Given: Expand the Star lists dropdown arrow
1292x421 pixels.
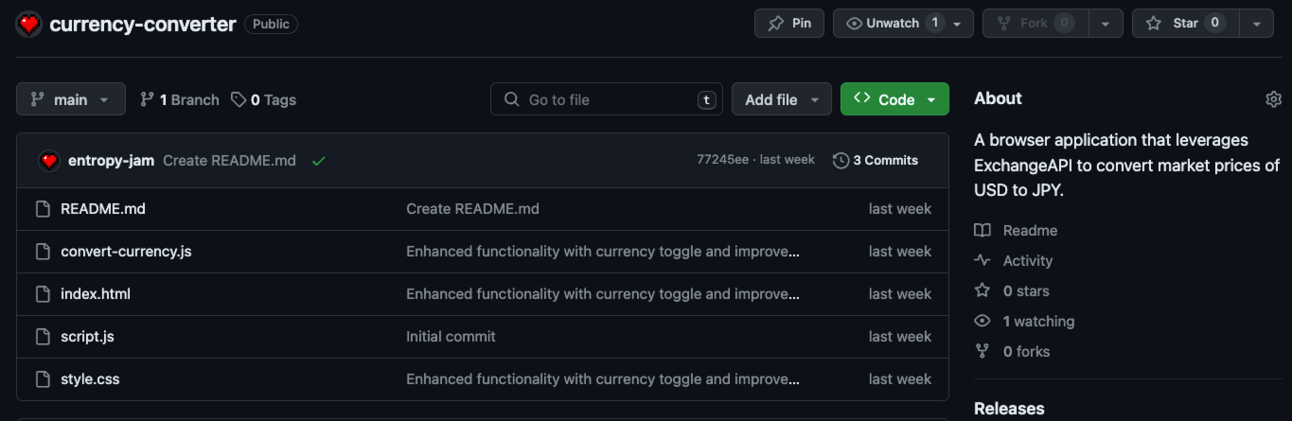Looking at the screenshot, I should pyautogui.click(x=1256, y=23).
